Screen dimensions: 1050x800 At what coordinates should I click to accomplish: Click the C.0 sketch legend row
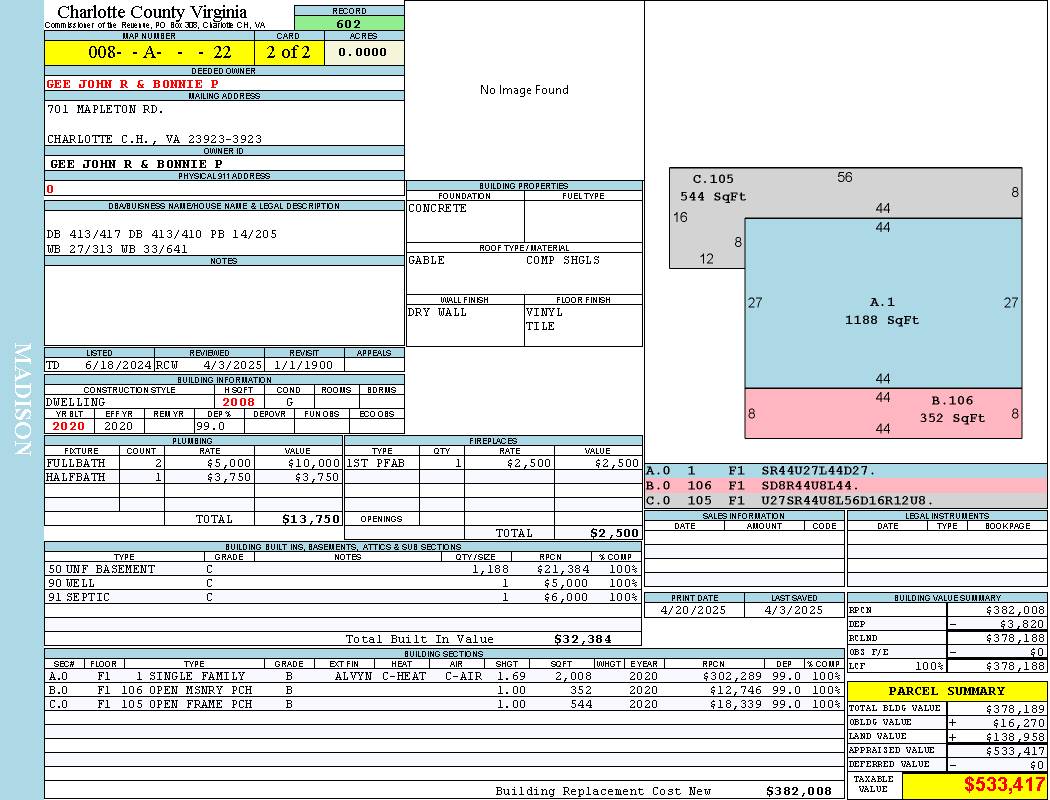click(845, 500)
